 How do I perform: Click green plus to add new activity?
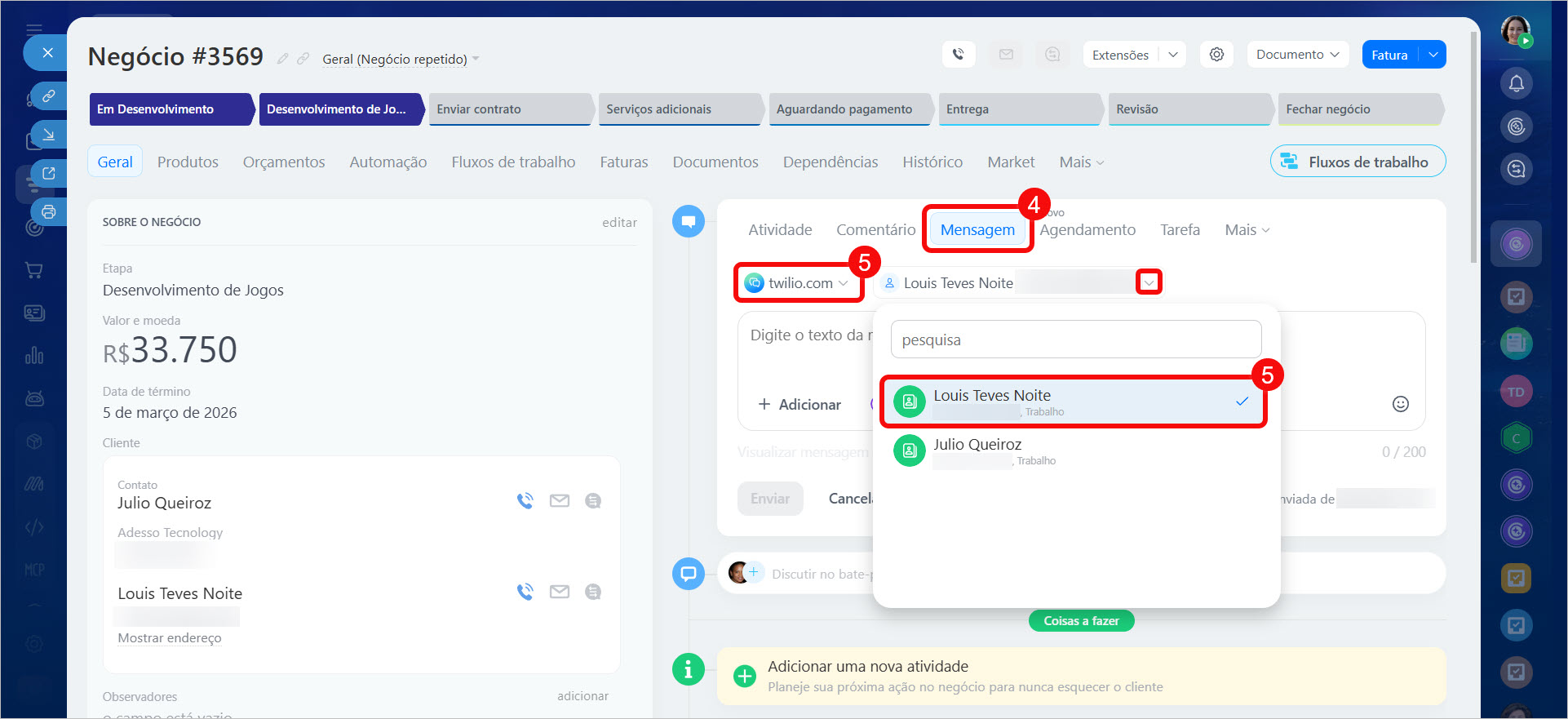click(x=744, y=677)
